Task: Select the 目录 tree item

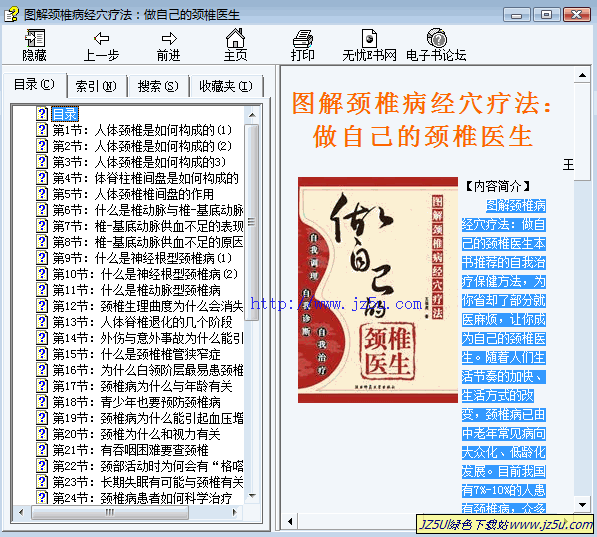Action: (x=65, y=113)
